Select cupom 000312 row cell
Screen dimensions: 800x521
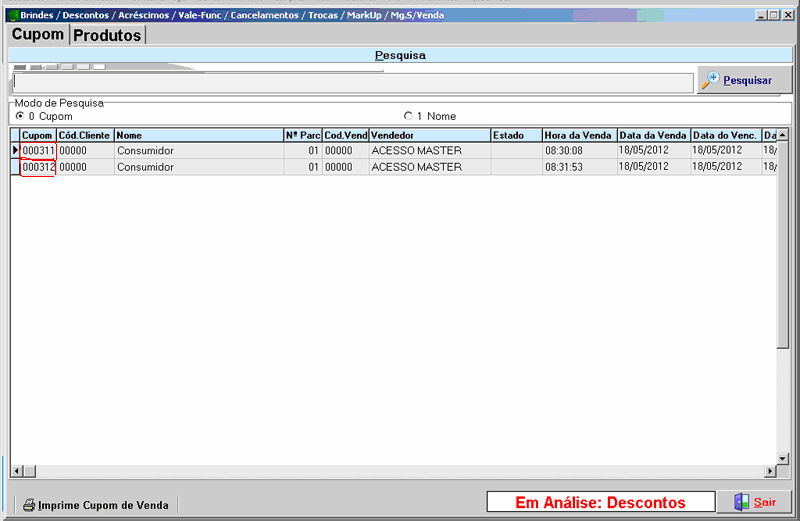click(x=38, y=167)
